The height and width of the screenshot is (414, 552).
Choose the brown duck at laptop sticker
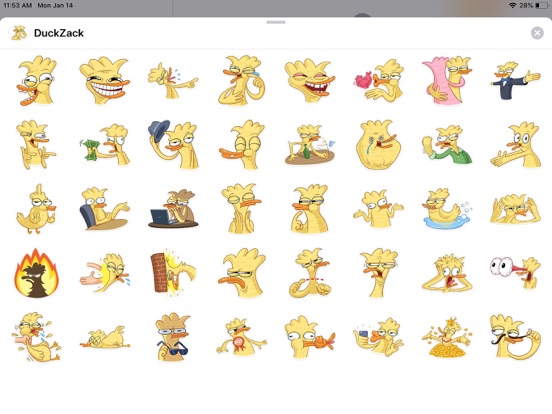tap(173, 208)
